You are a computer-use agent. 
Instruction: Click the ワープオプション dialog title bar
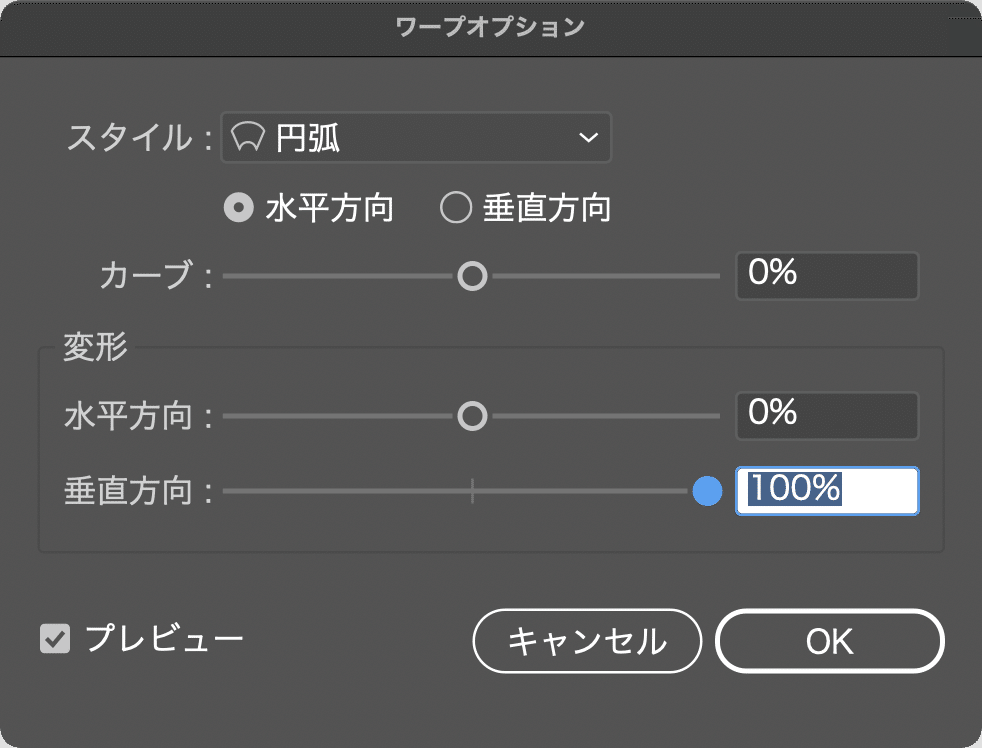pyautogui.click(x=490, y=28)
